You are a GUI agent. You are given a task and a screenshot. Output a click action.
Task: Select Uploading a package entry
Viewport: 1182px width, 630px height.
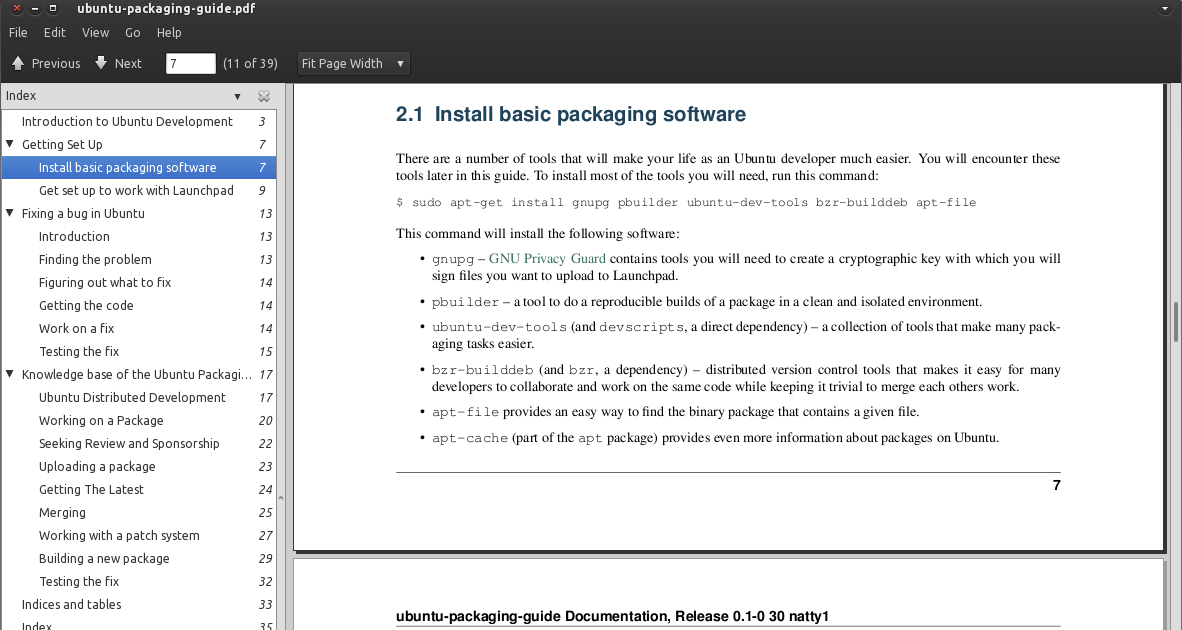pyautogui.click(x=139, y=466)
